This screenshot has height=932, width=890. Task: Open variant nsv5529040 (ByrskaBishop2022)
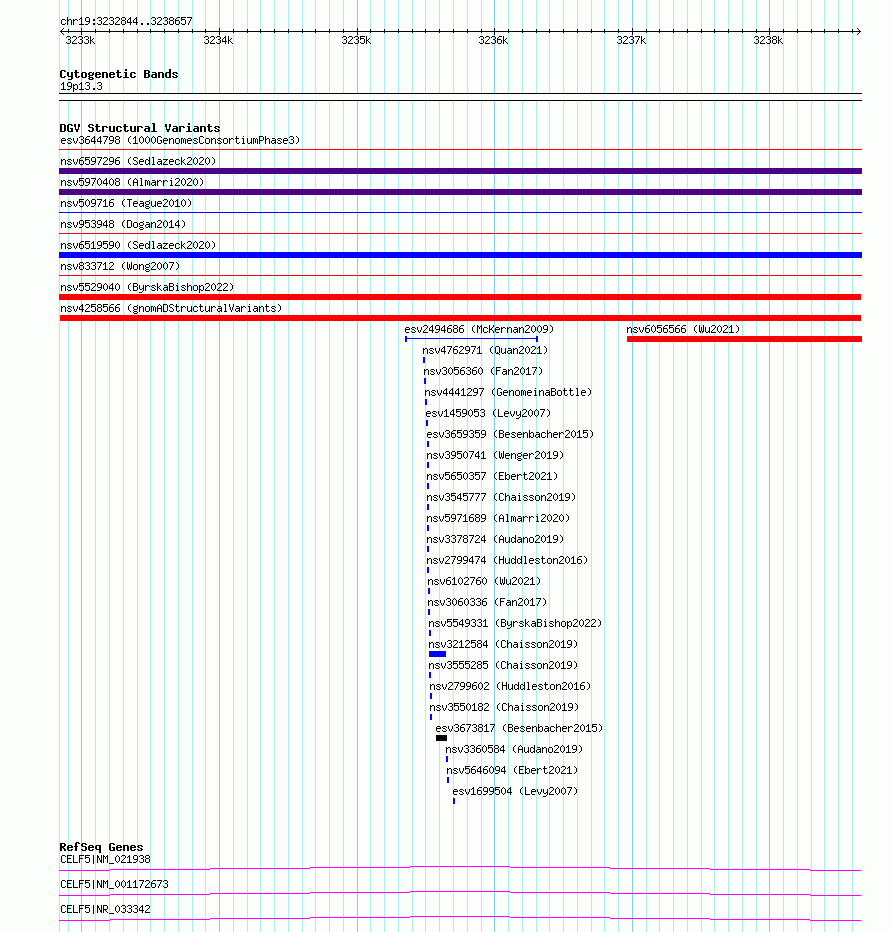click(147, 288)
